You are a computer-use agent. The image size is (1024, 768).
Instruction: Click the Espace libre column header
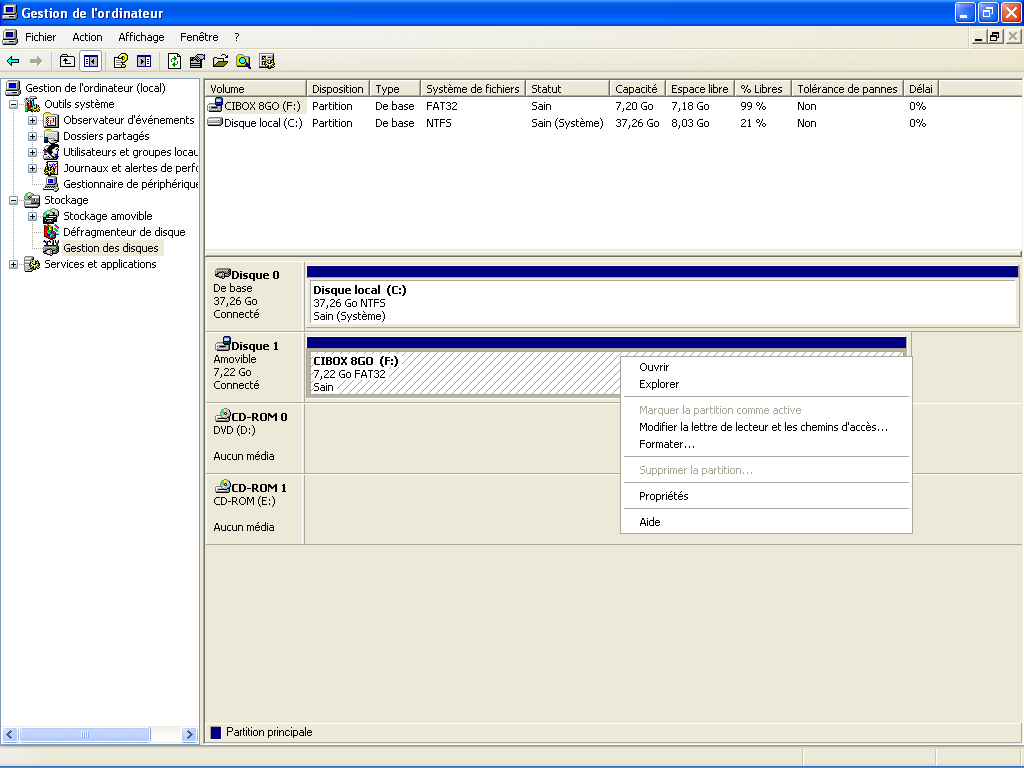click(x=699, y=89)
